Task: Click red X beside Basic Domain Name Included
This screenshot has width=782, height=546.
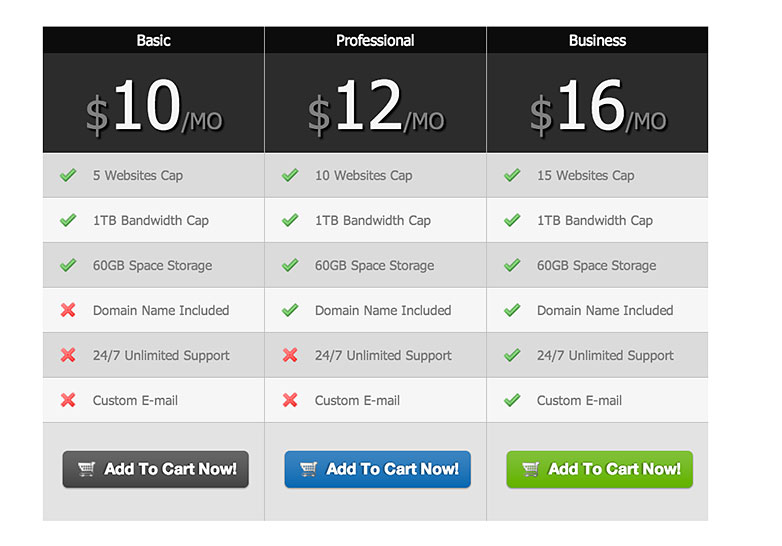Action: [68, 310]
